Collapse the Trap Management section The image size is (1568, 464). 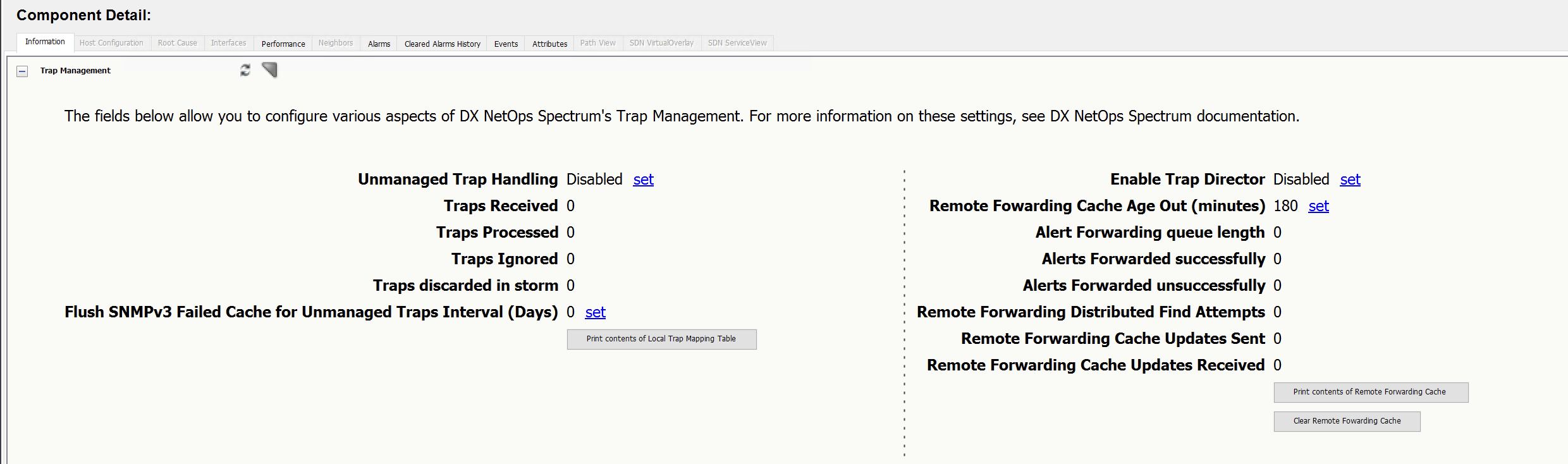(x=22, y=71)
